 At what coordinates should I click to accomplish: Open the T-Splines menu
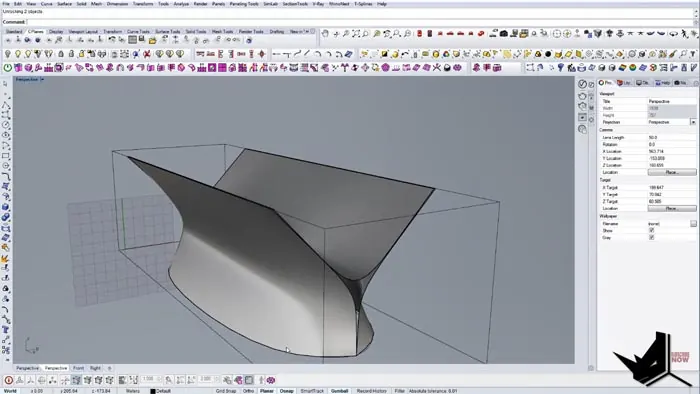tap(363, 4)
